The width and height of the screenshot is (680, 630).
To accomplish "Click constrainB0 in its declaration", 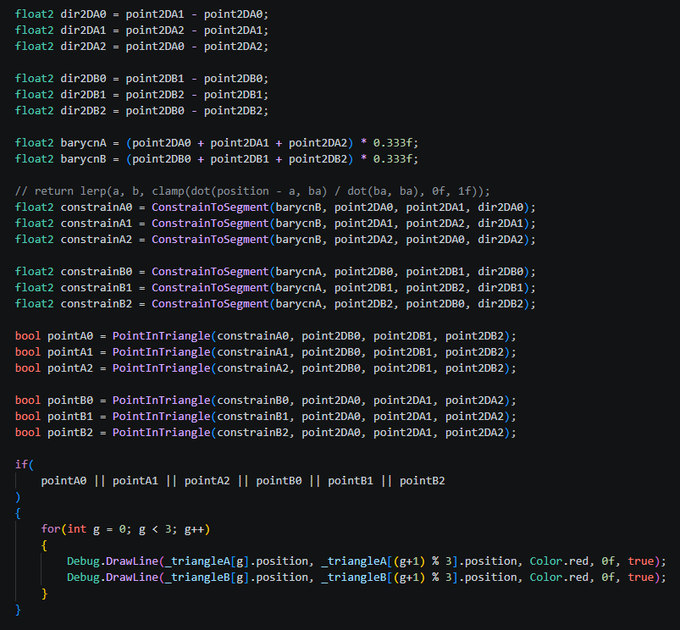I will (96, 271).
